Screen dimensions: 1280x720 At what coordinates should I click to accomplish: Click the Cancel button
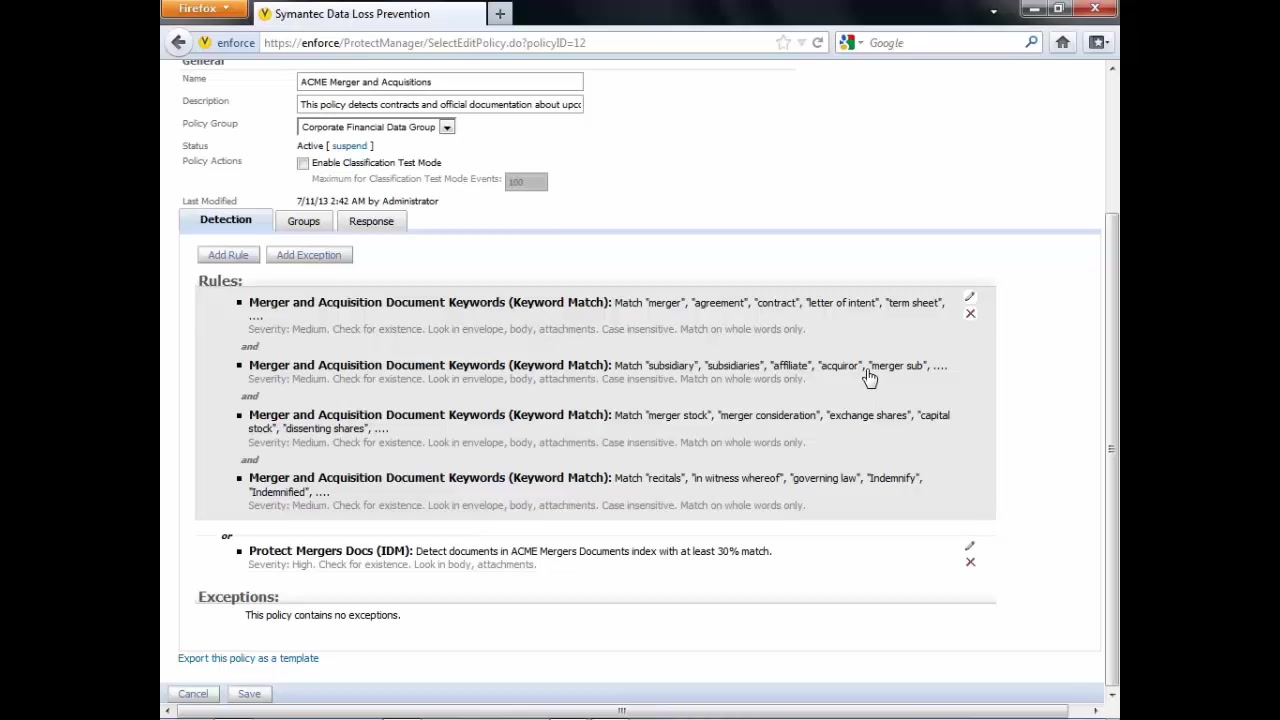[193, 694]
